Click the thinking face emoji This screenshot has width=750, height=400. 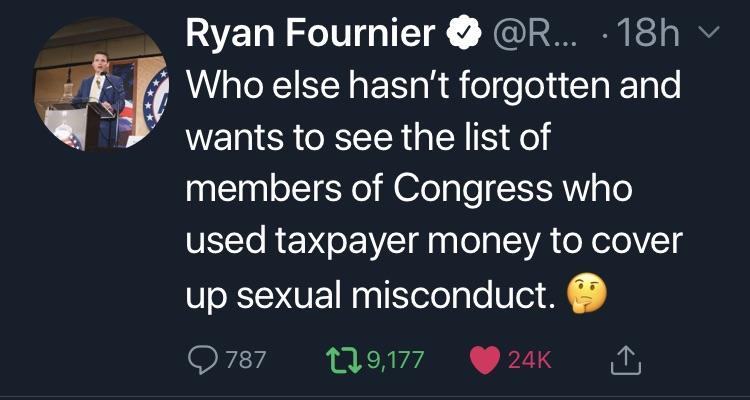[x=588, y=296]
